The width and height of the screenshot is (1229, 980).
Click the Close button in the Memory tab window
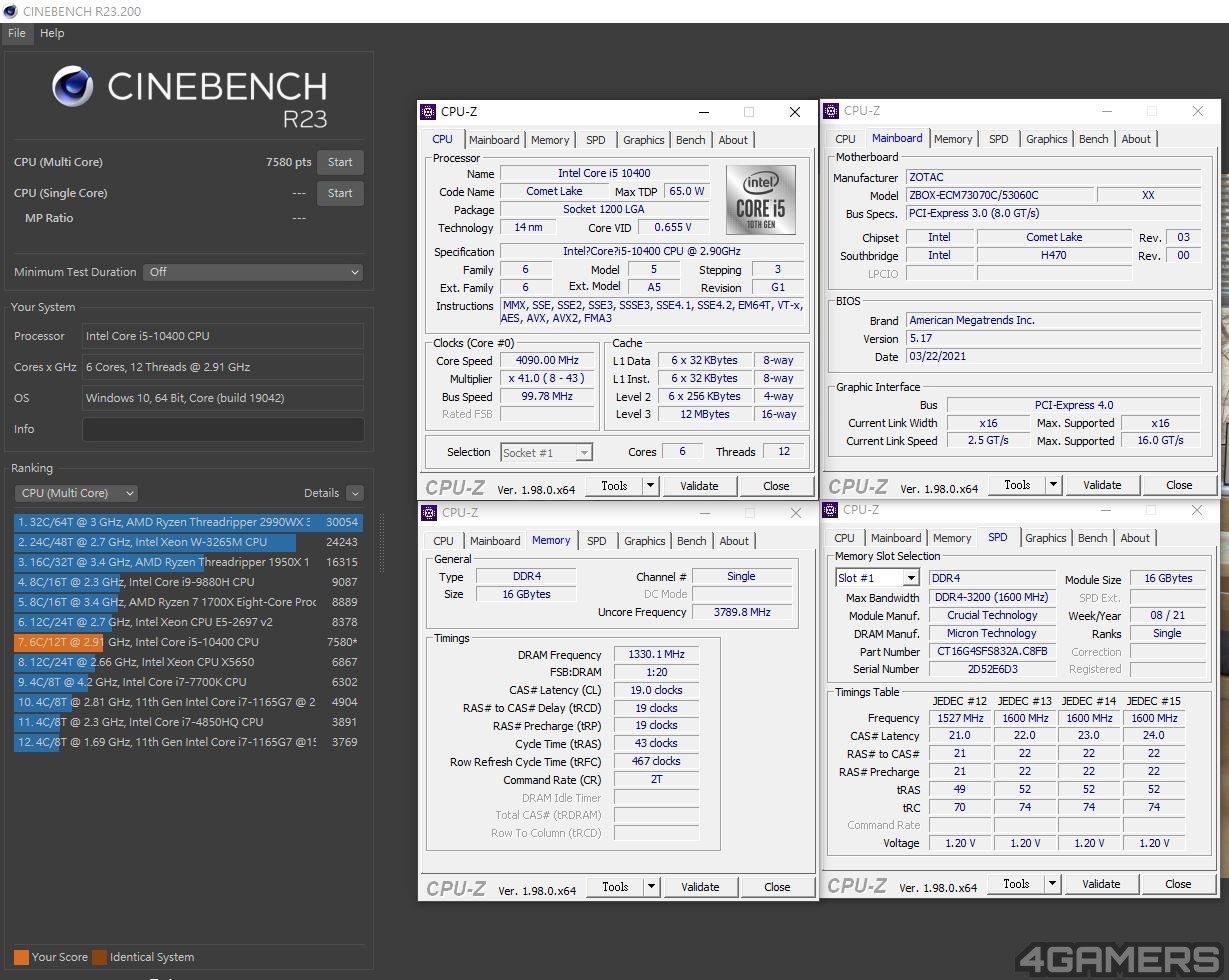(777, 887)
